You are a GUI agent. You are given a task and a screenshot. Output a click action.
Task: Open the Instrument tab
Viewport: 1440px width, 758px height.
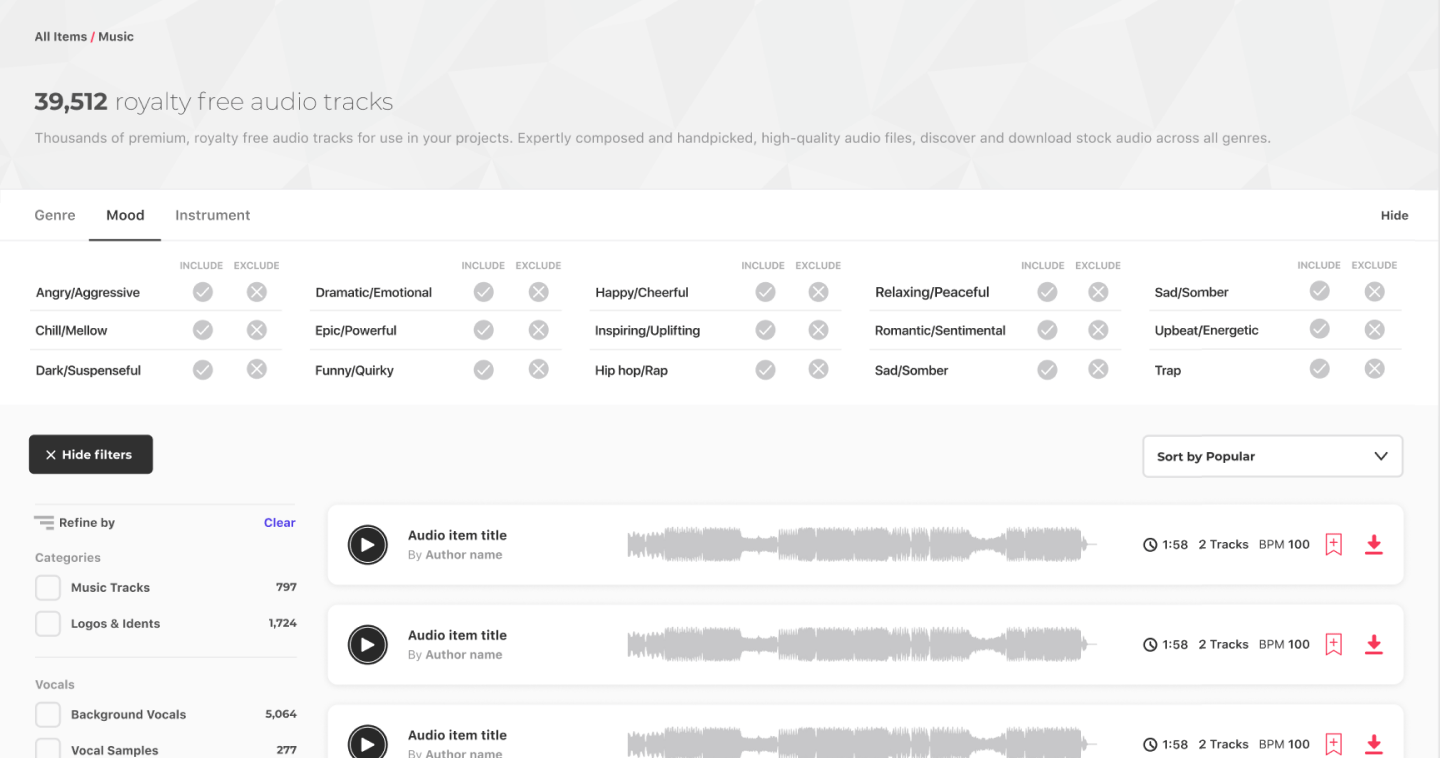pos(212,215)
